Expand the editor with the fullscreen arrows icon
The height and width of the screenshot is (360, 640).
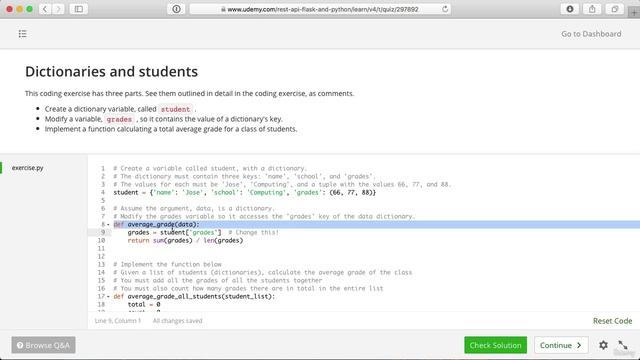click(622, 345)
